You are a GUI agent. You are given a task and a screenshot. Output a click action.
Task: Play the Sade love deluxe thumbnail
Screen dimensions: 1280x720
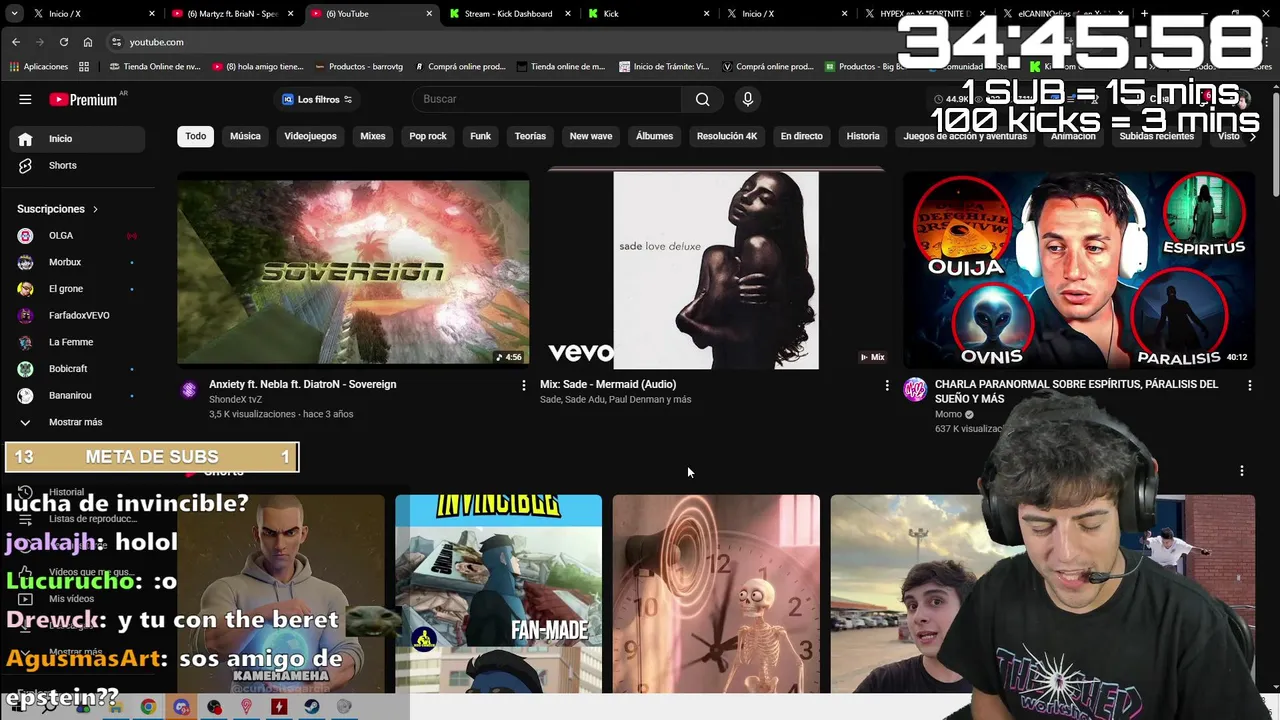tap(716, 269)
